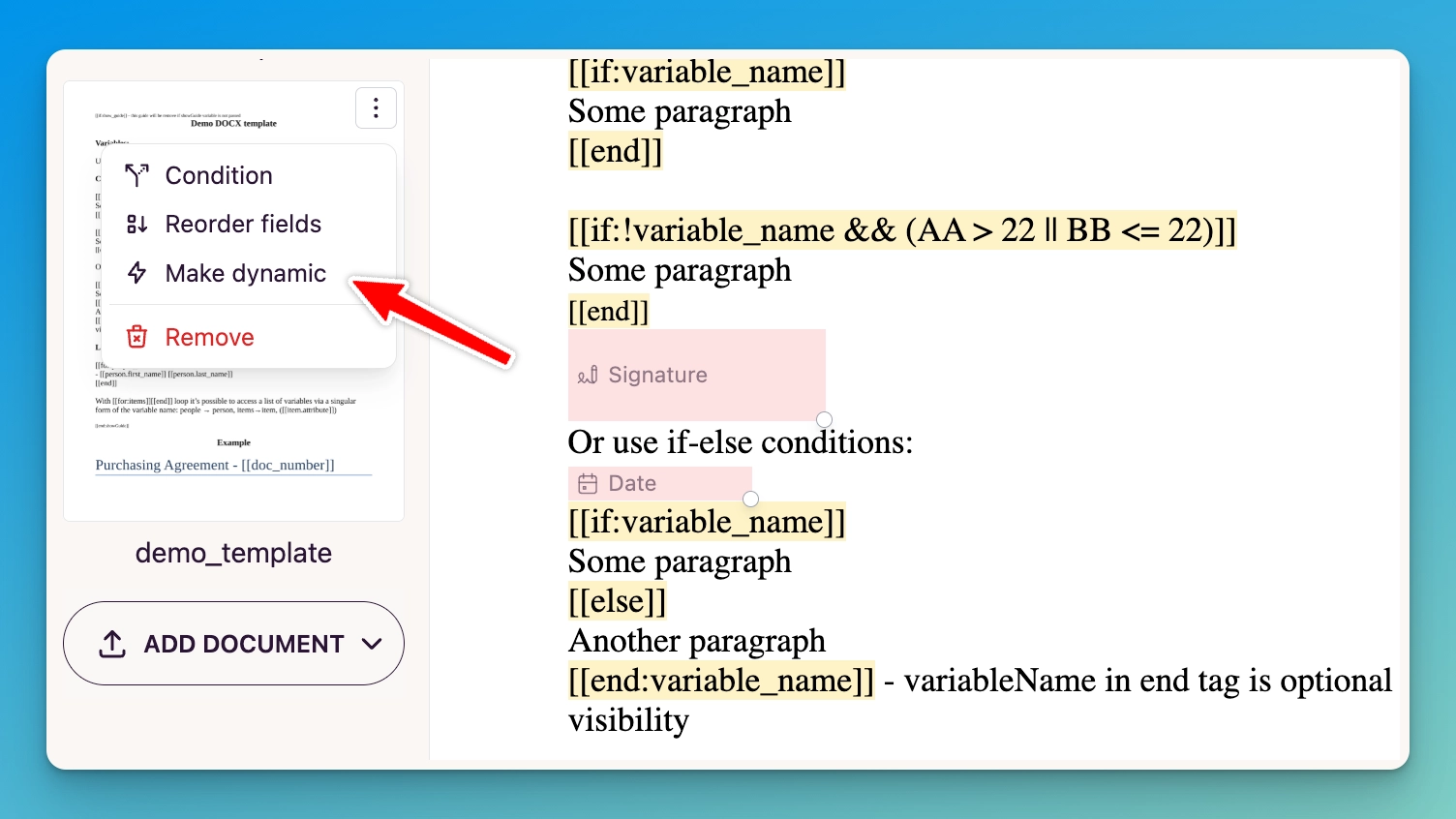Screen dimensions: 1456x819
Task: Click the Condition branch icon
Action: tap(137, 175)
